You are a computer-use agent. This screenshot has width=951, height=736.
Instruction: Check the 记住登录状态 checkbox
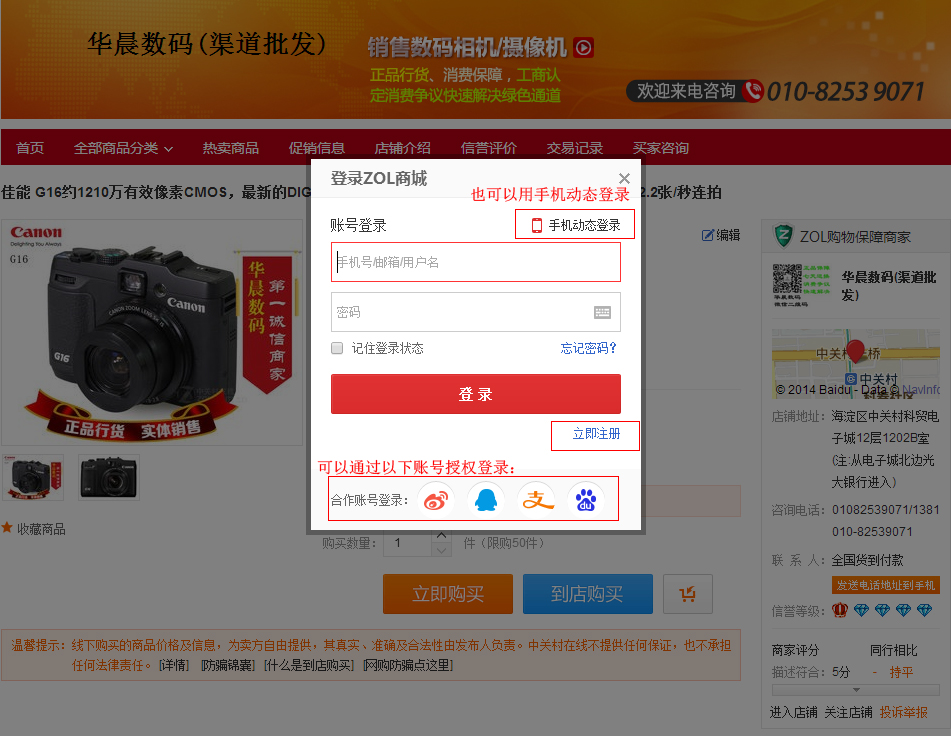tap(337, 348)
